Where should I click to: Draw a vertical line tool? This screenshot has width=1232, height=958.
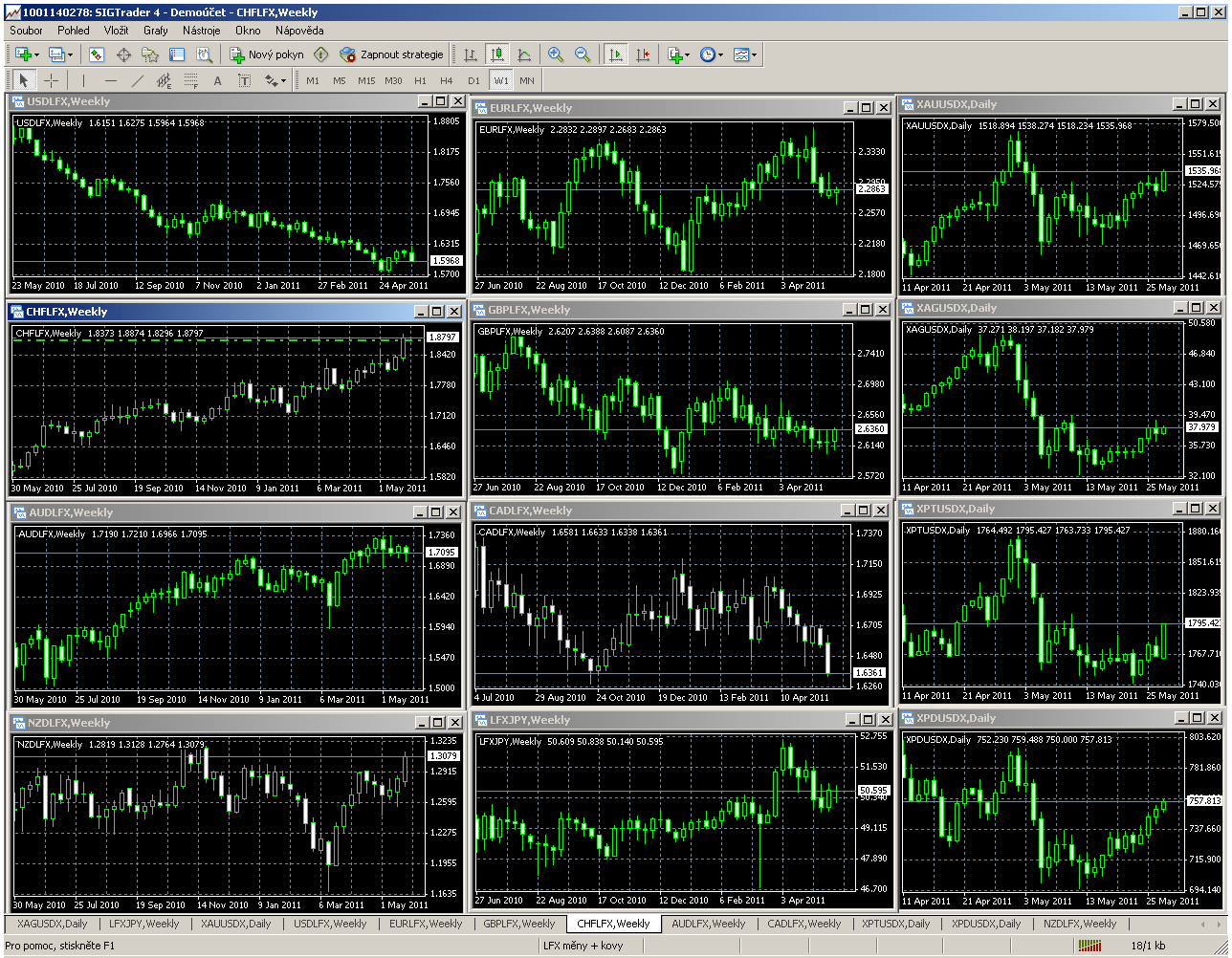[83, 80]
